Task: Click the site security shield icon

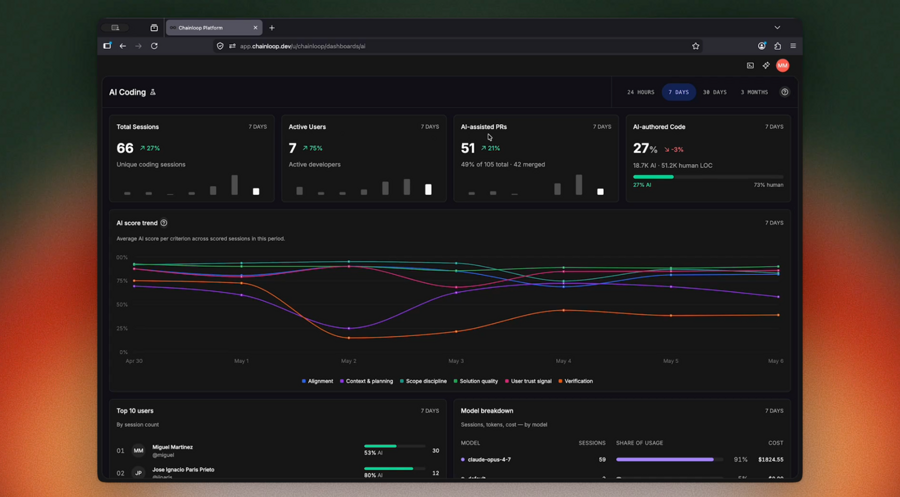Action: (x=220, y=46)
